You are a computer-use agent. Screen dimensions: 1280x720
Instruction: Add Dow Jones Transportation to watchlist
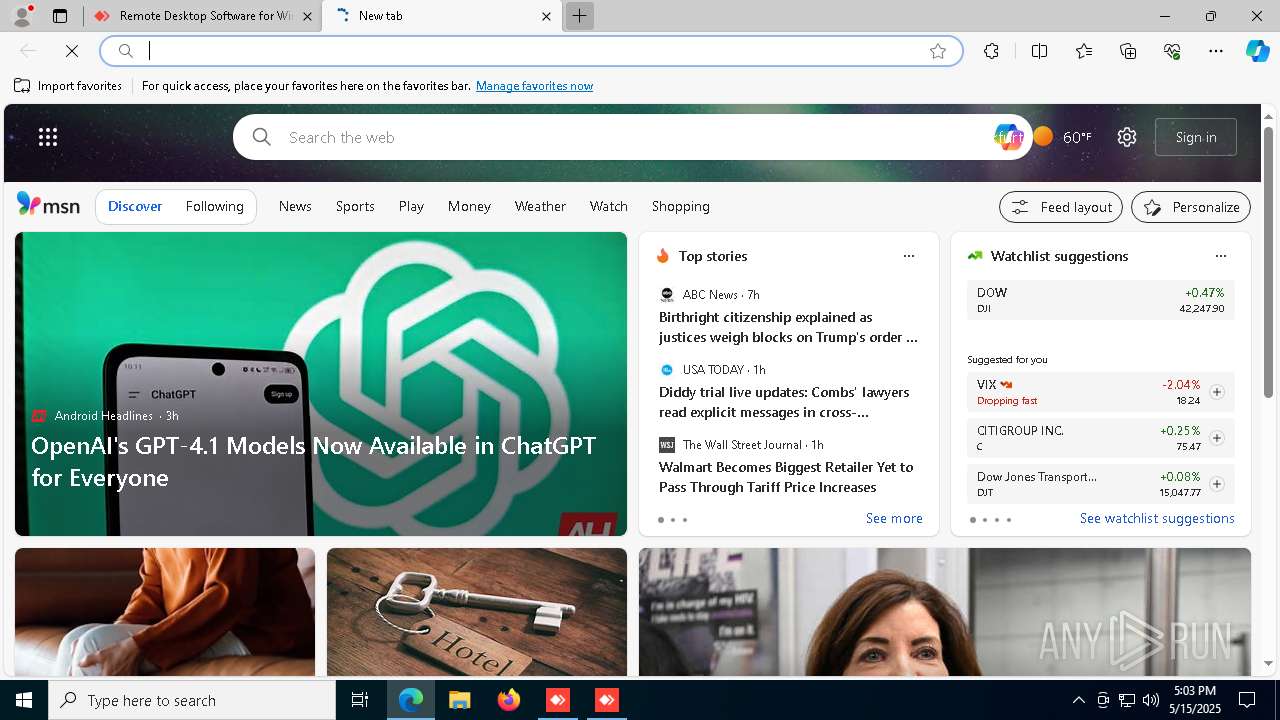click(x=1217, y=484)
